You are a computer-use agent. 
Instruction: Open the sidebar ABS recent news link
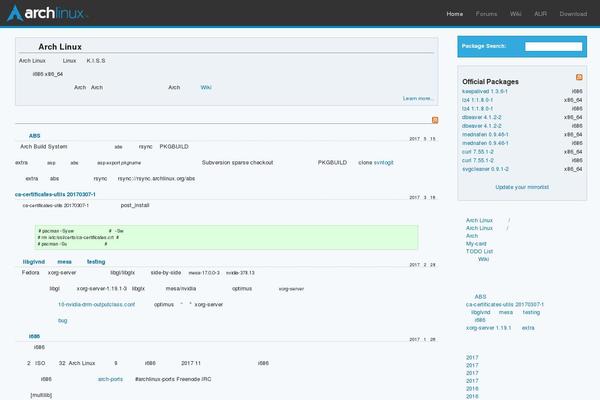coord(480,297)
